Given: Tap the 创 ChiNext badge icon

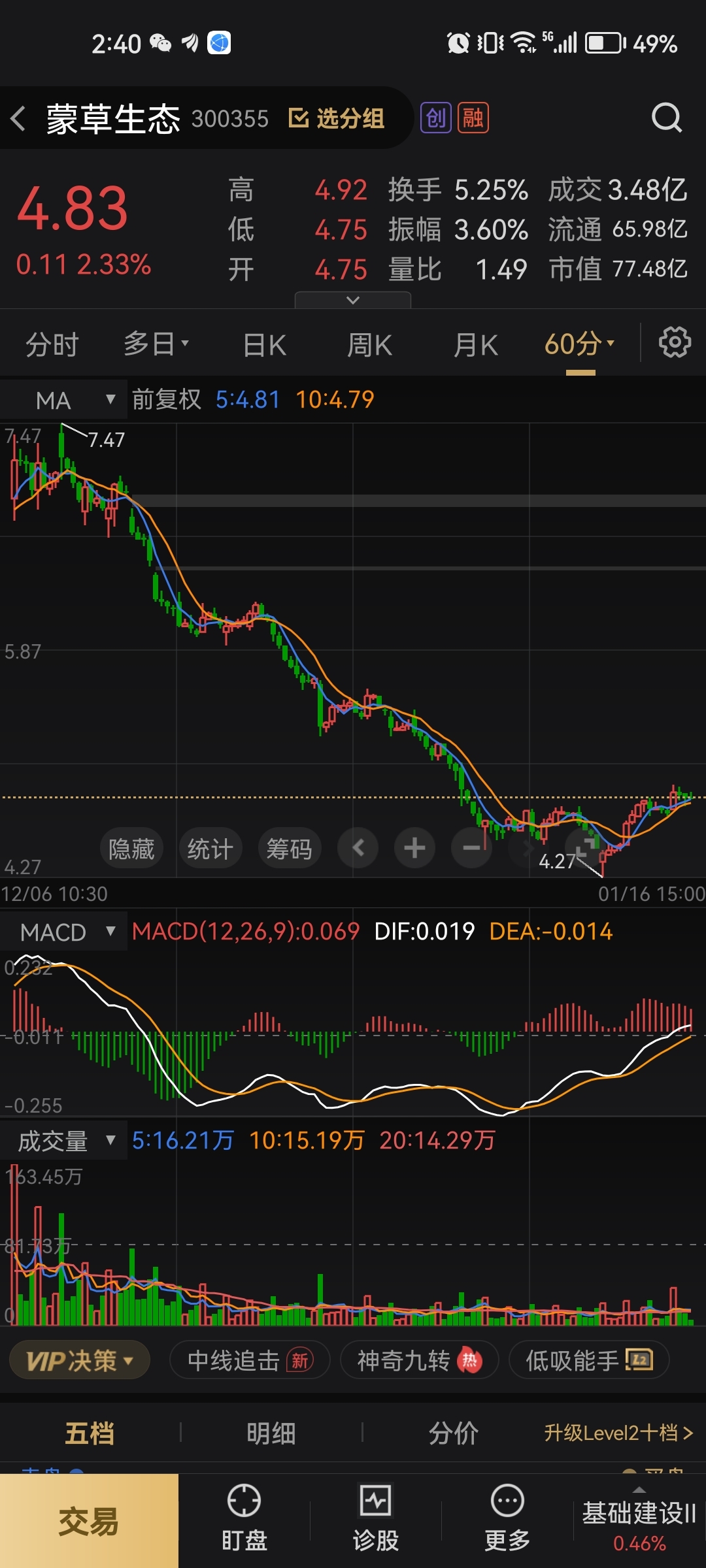Looking at the screenshot, I should [x=435, y=118].
